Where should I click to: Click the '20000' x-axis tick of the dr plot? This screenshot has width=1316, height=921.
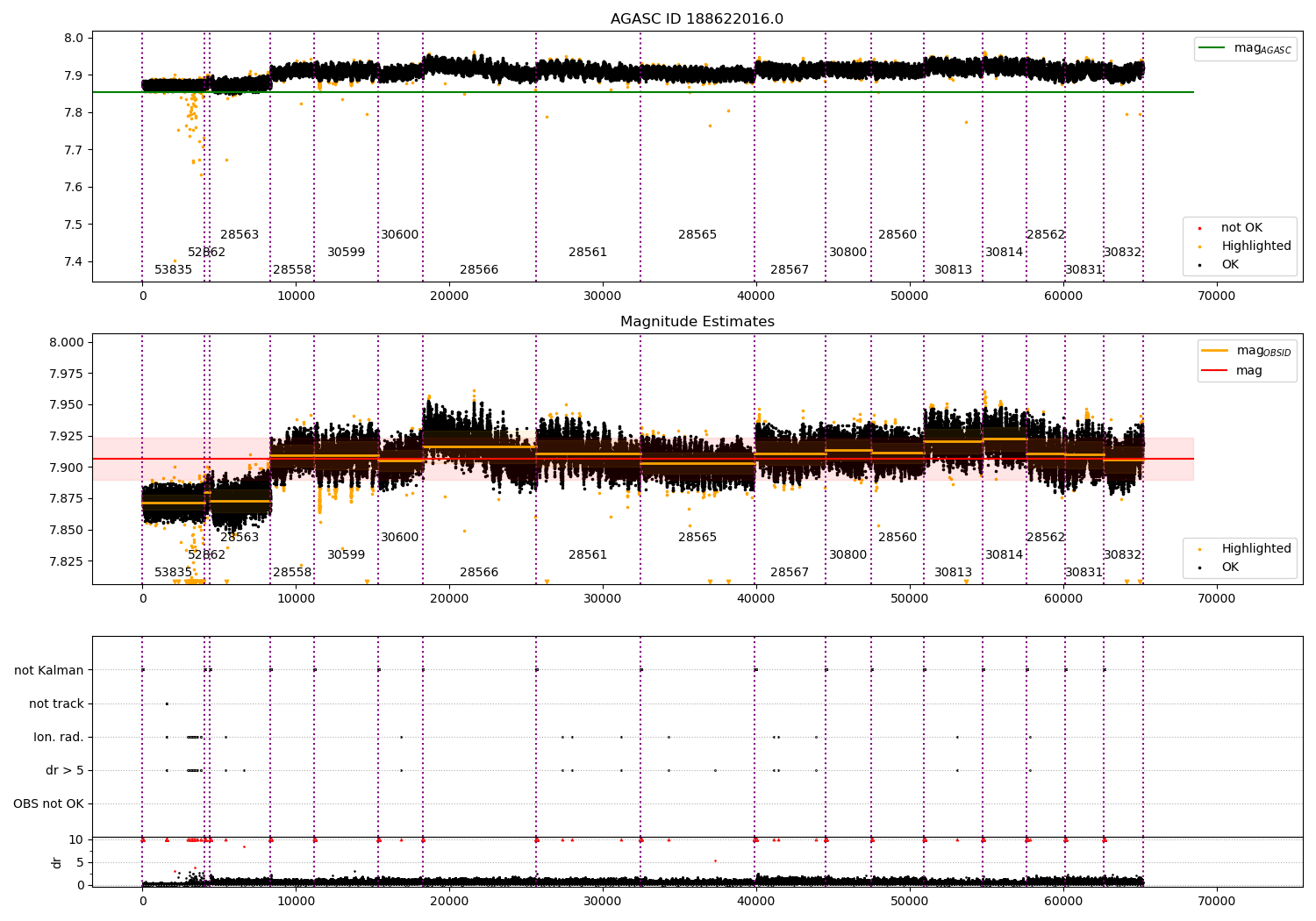449,900
